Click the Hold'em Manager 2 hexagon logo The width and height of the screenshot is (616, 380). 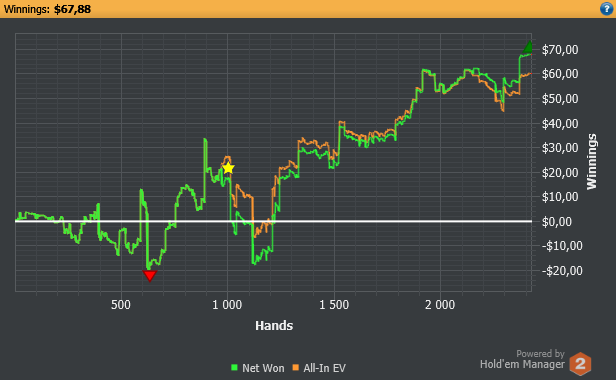tap(580, 363)
